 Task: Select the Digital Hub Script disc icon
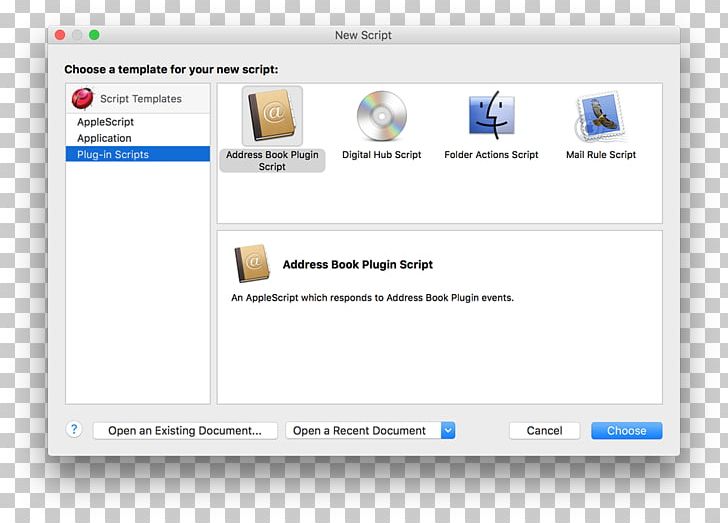(382, 116)
